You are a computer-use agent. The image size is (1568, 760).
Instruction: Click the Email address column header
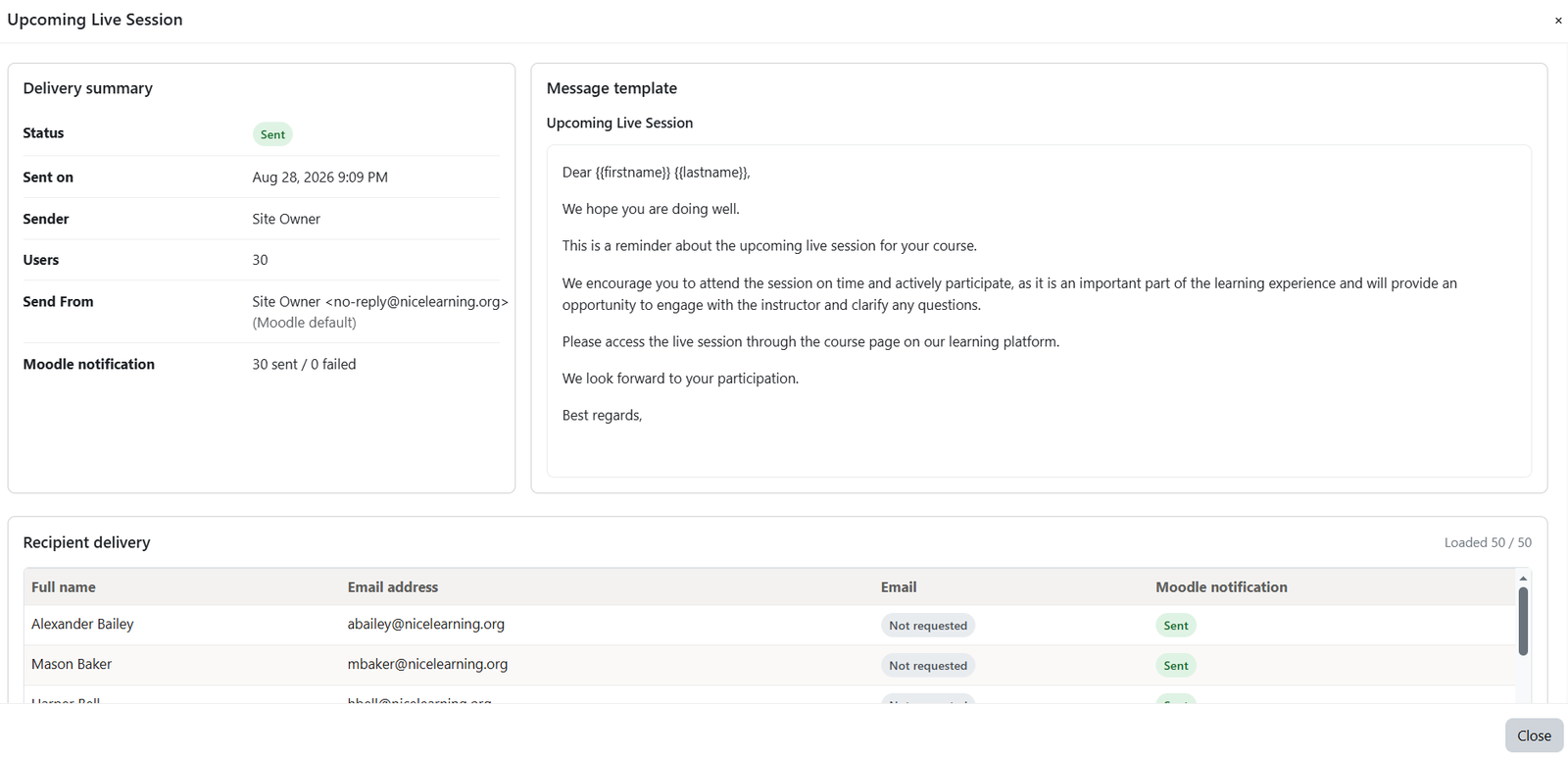coord(393,587)
